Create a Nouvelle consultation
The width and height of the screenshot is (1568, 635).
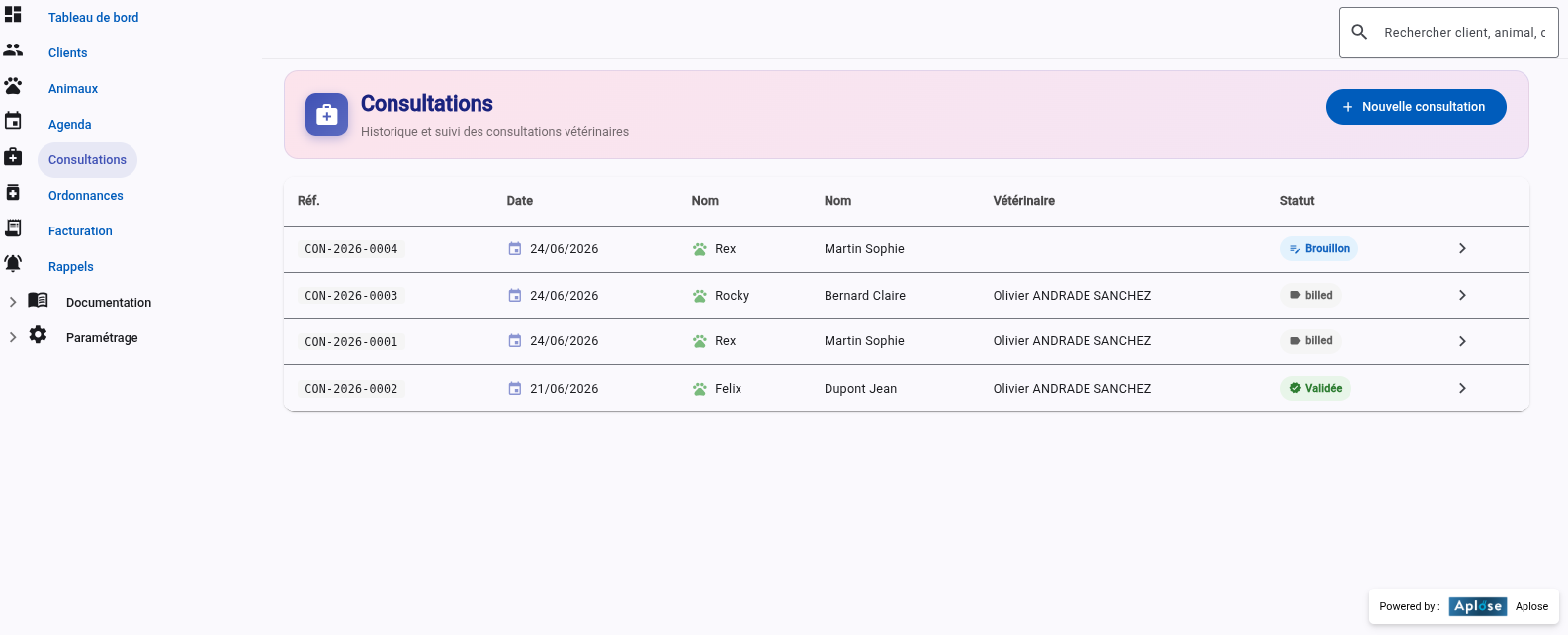point(1416,107)
